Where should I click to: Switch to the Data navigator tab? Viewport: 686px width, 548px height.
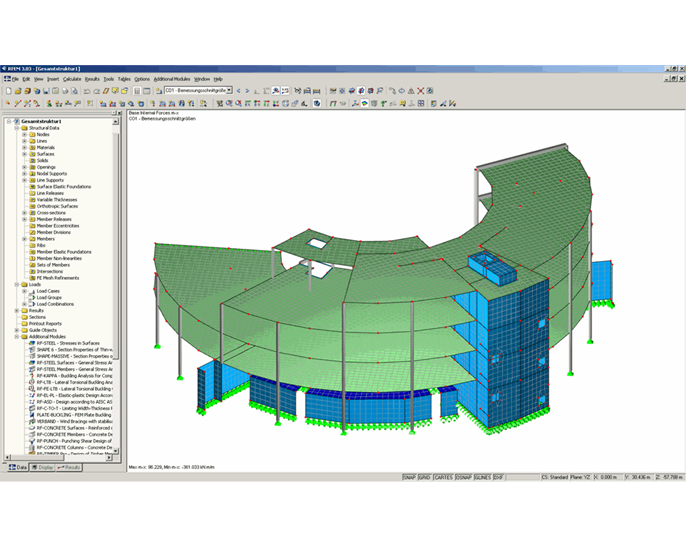pyautogui.click(x=18, y=468)
